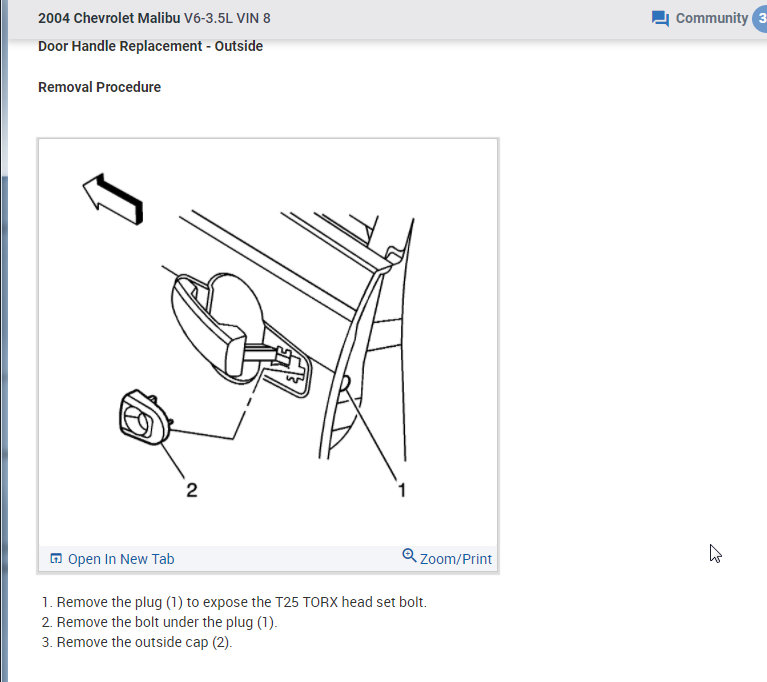This screenshot has height=682, width=767.
Task: Select the Zoom/Print link
Action: tap(455, 559)
